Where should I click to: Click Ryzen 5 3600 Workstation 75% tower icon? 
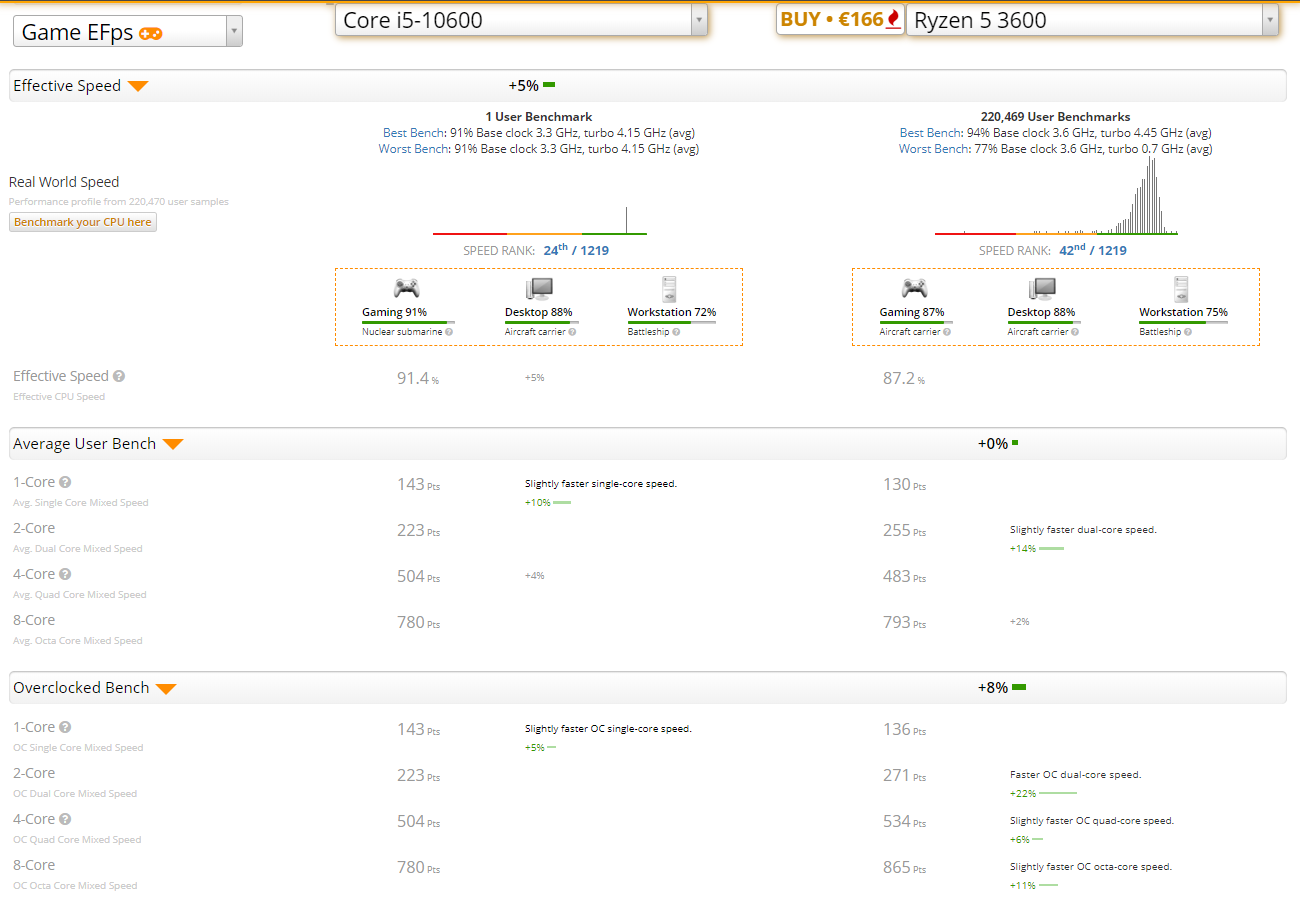coord(1181,289)
